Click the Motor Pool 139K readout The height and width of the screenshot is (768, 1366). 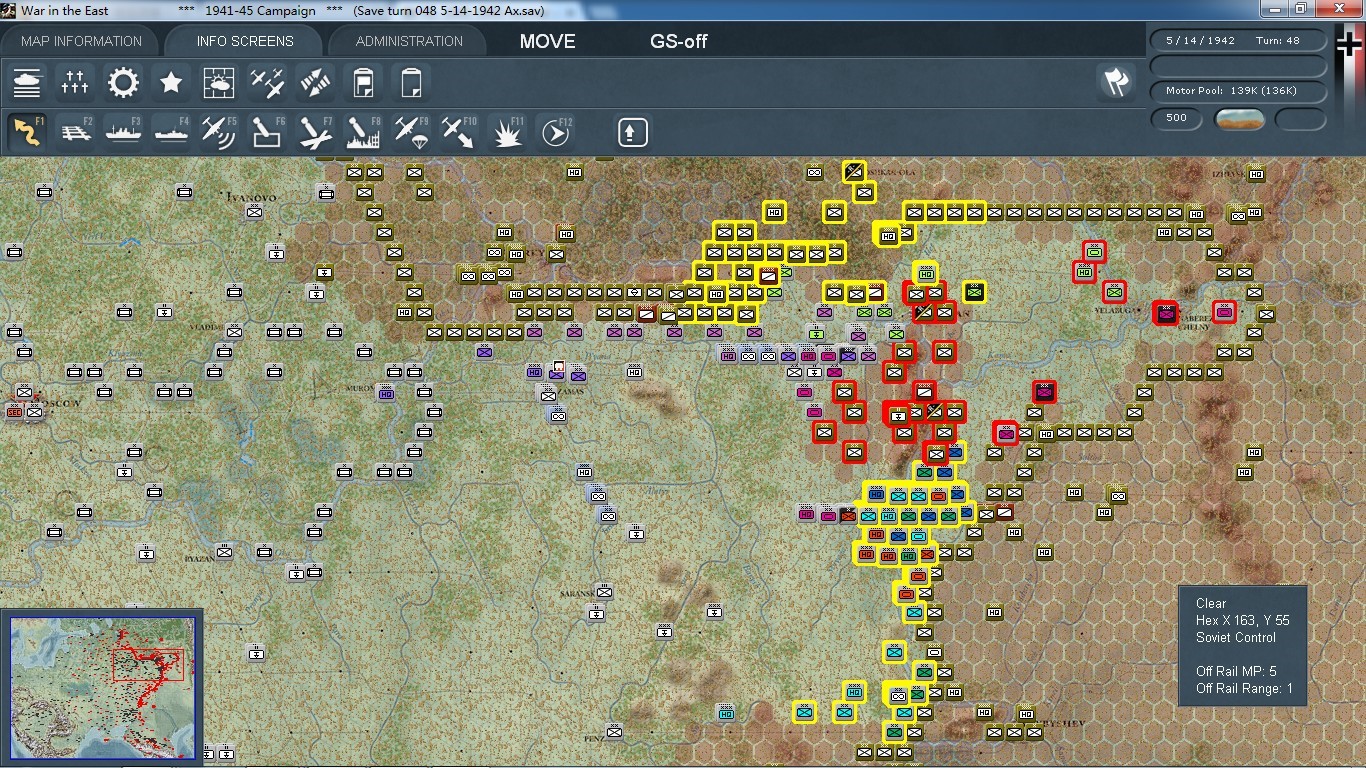(1239, 91)
